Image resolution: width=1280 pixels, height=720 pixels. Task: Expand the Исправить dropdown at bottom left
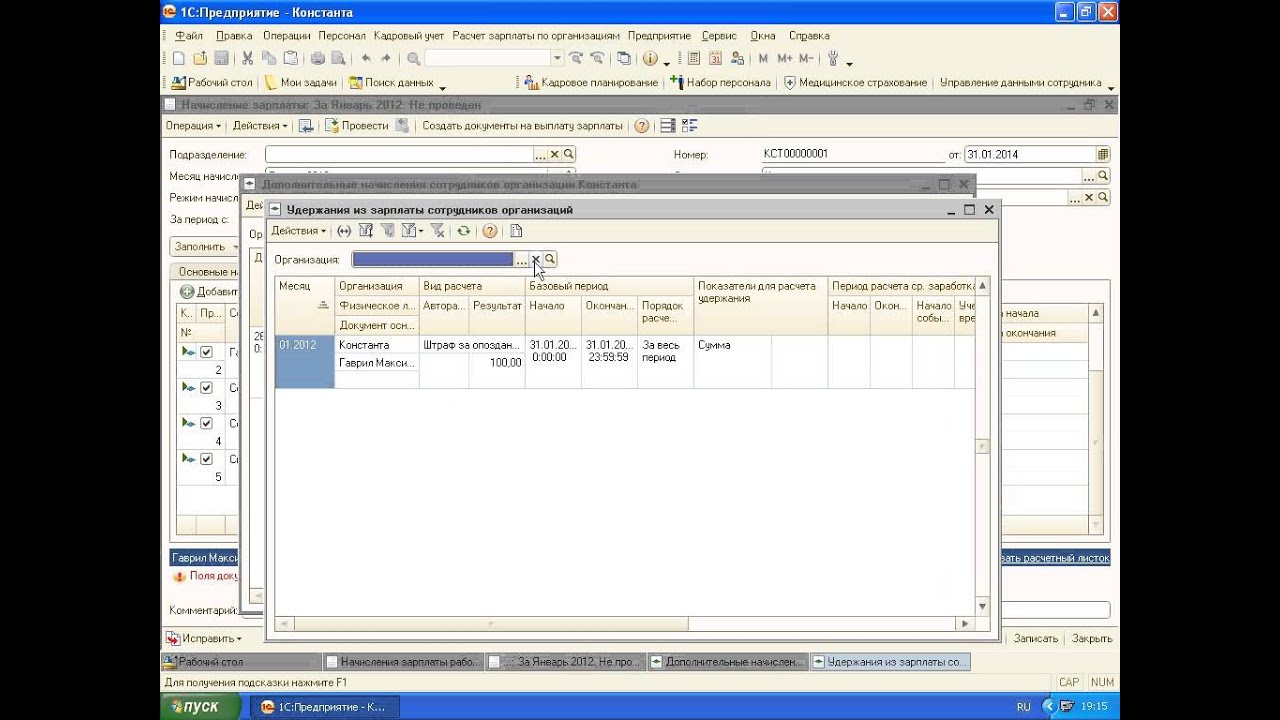coord(204,638)
